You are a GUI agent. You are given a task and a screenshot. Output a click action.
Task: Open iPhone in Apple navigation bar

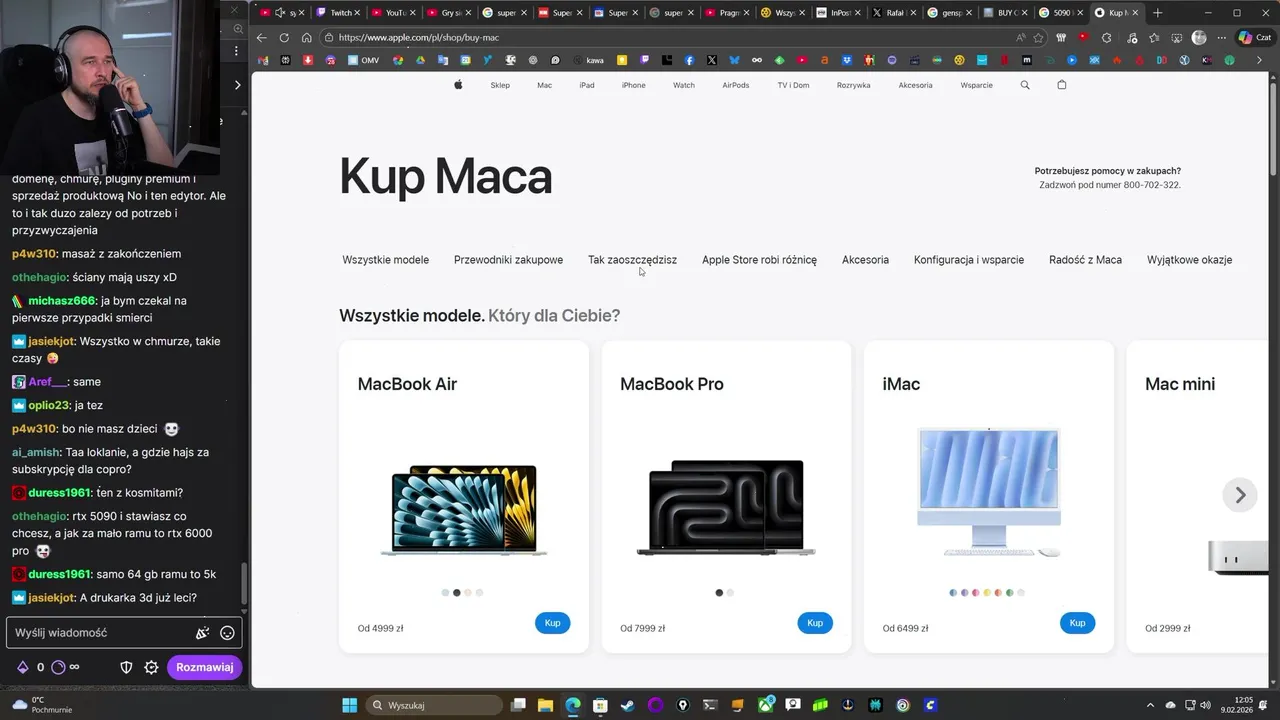tap(634, 85)
